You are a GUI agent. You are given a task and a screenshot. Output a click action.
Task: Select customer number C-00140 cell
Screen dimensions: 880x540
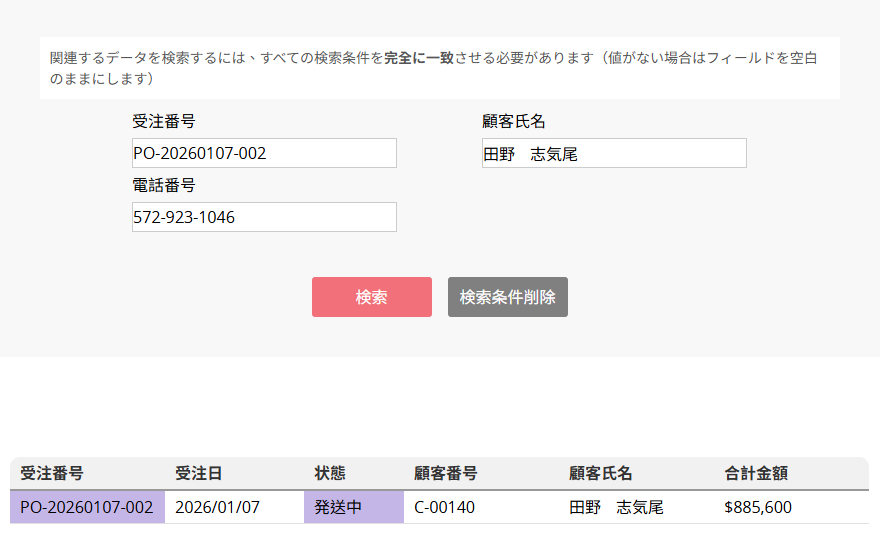[x=444, y=507]
